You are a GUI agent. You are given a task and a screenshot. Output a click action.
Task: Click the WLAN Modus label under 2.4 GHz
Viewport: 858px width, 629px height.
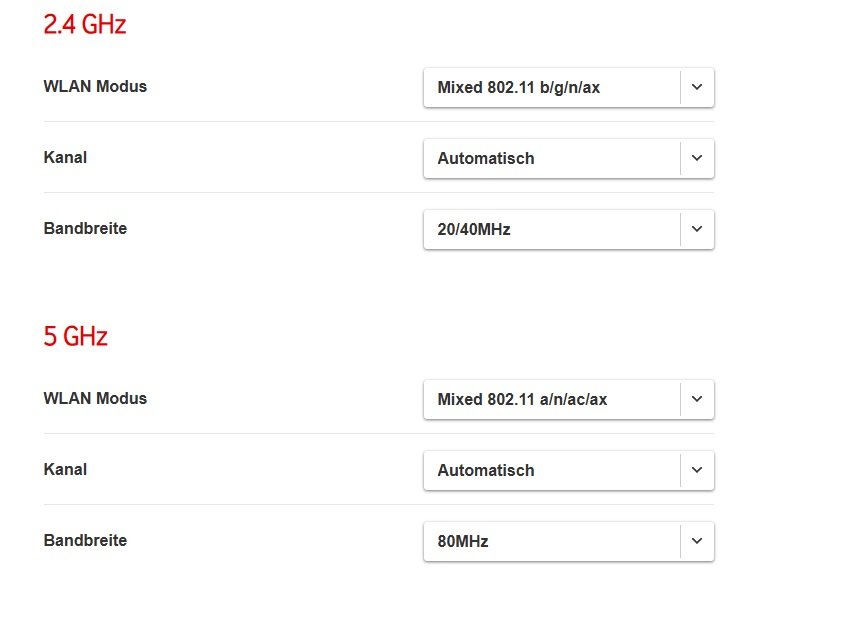click(95, 86)
